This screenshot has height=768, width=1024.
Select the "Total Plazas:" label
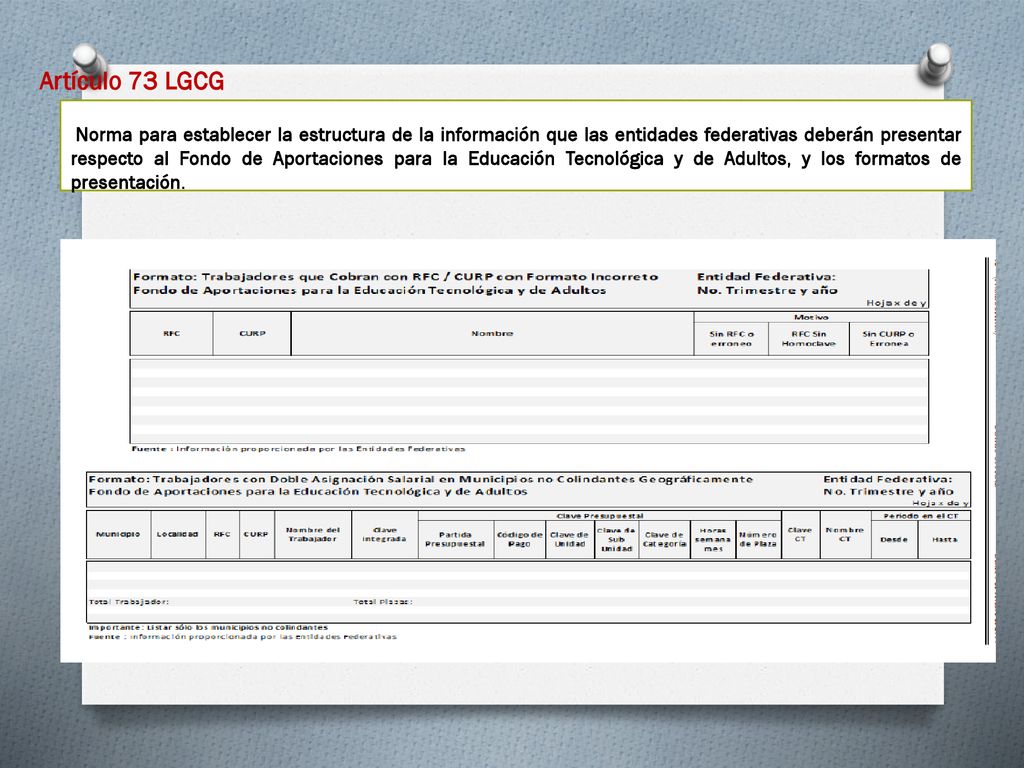(x=383, y=601)
